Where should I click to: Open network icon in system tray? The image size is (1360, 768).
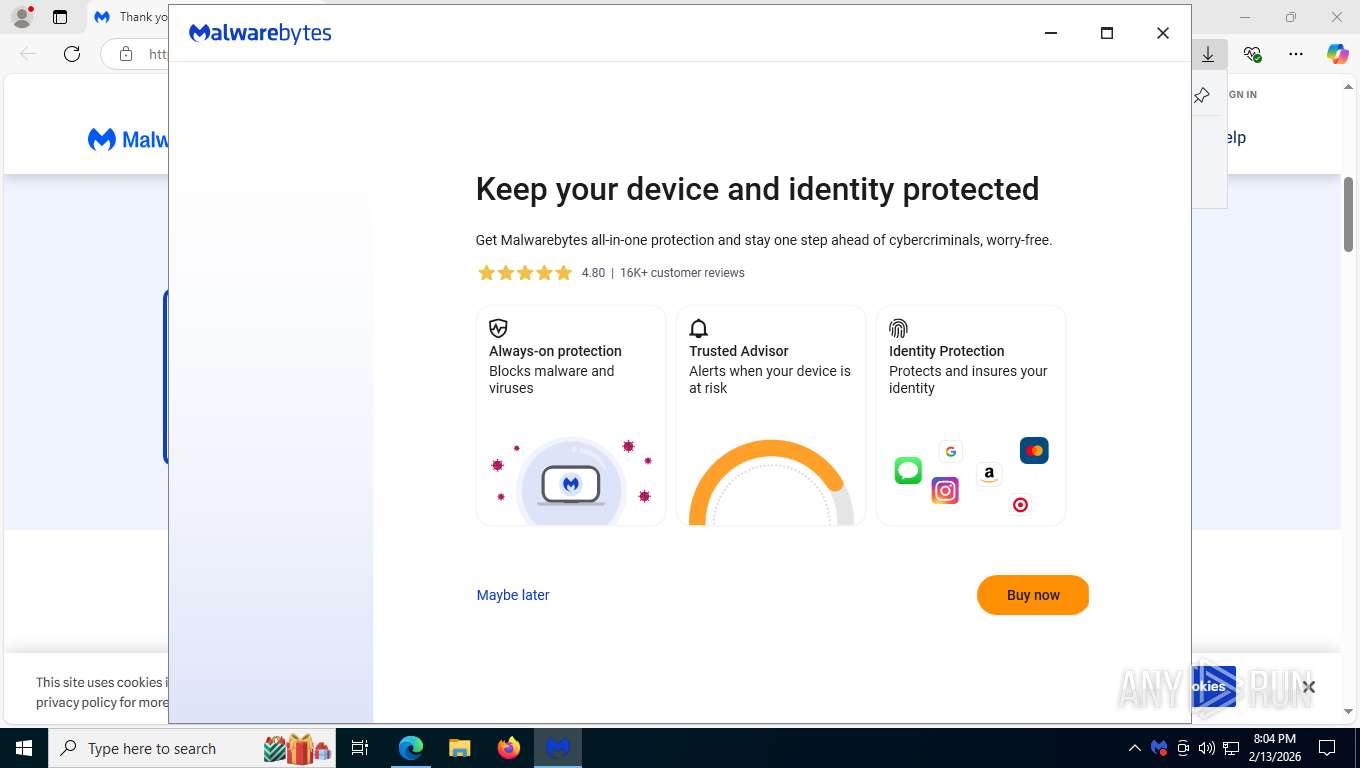1231,748
